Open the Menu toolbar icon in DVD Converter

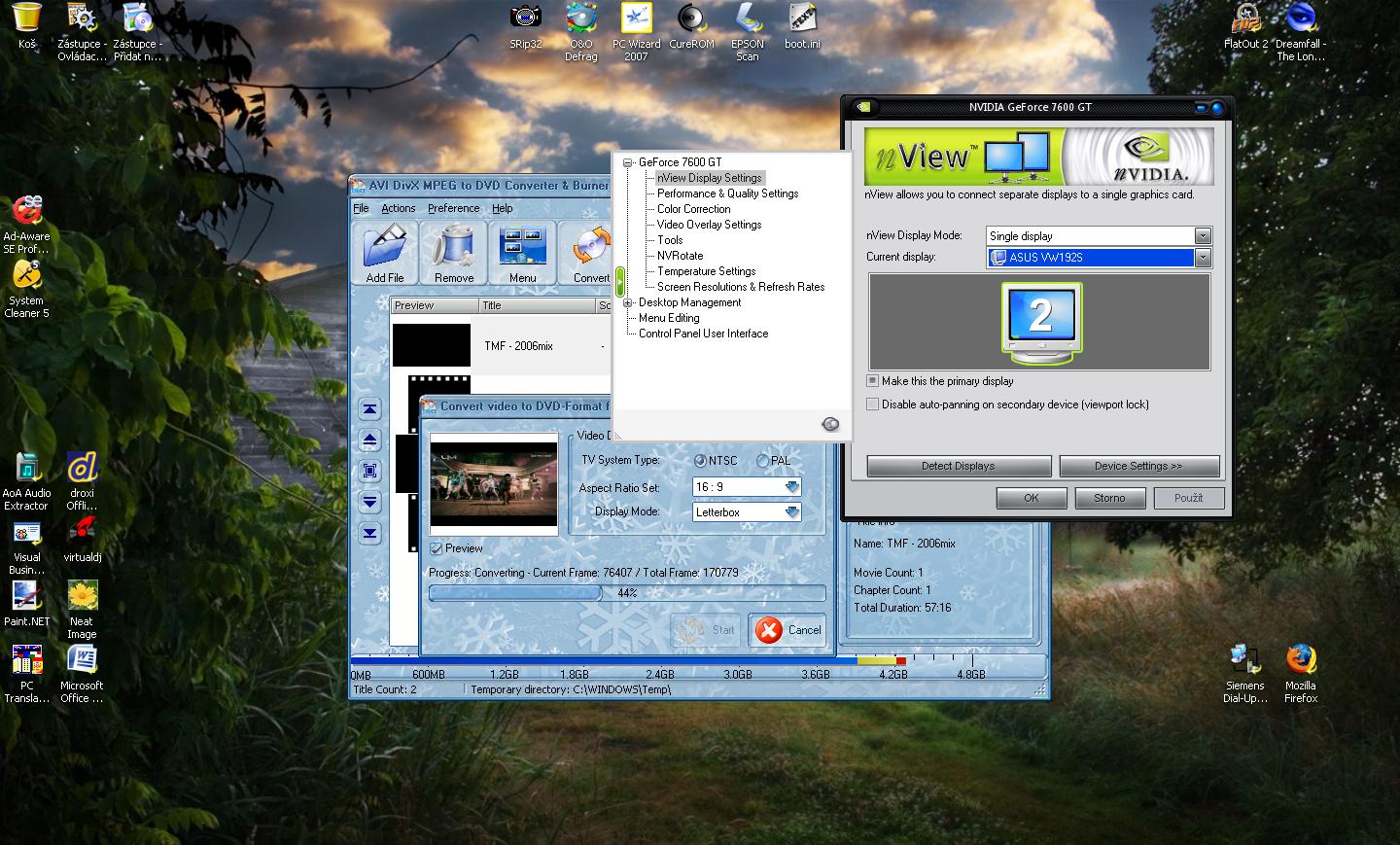coord(522,253)
